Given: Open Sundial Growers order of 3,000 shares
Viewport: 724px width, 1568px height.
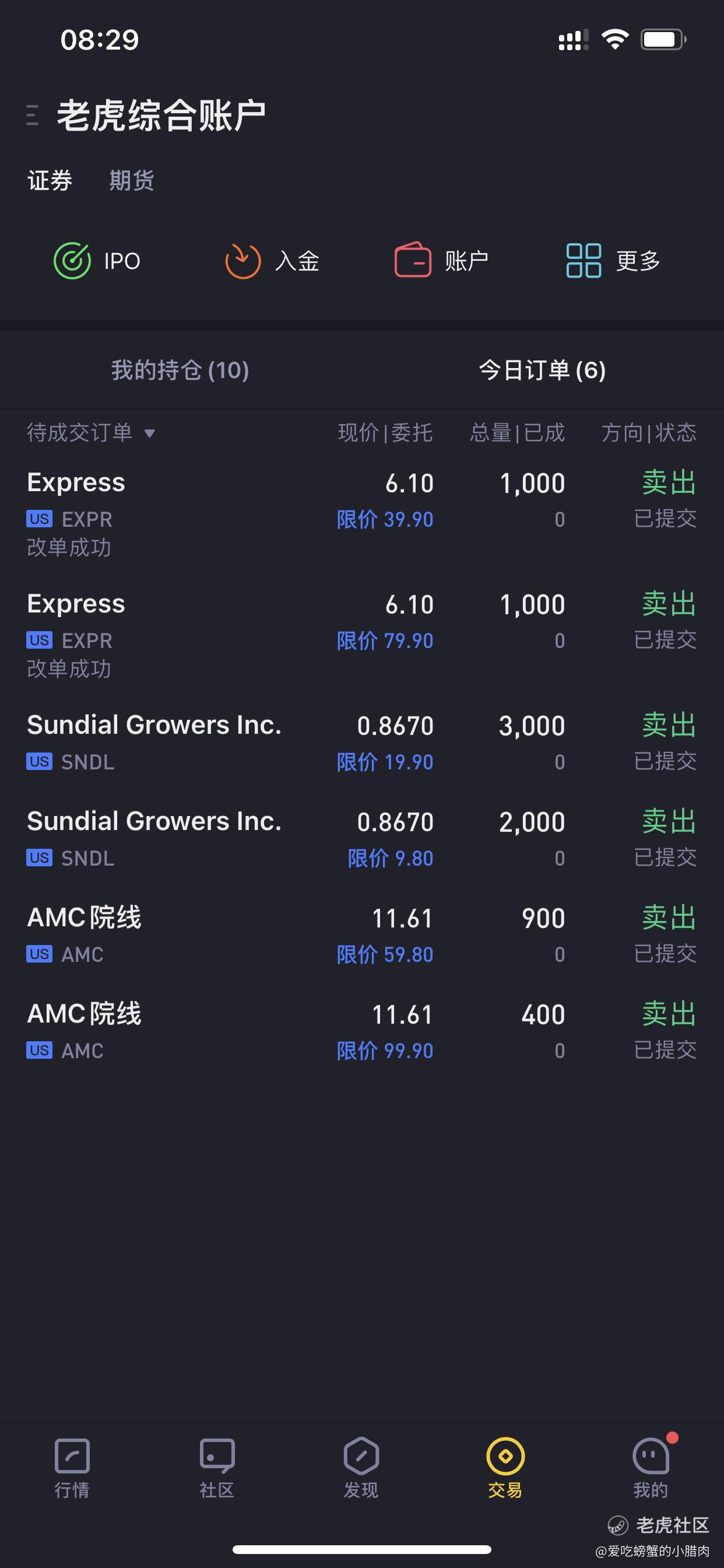Looking at the screenshot, I should click(x=362, y=743).
